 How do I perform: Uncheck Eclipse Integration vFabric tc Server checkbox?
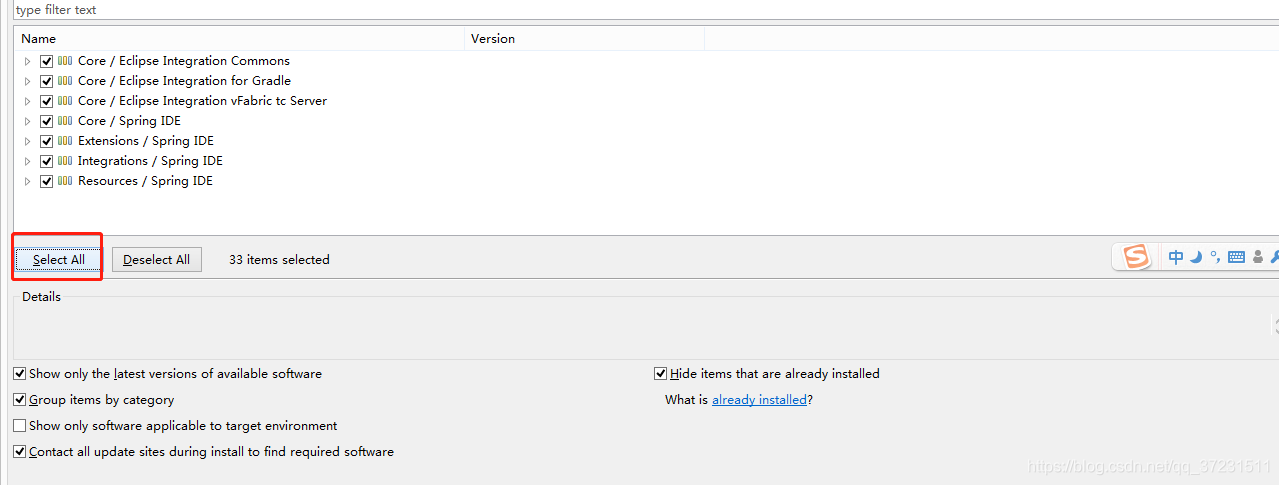coord(46,101)
